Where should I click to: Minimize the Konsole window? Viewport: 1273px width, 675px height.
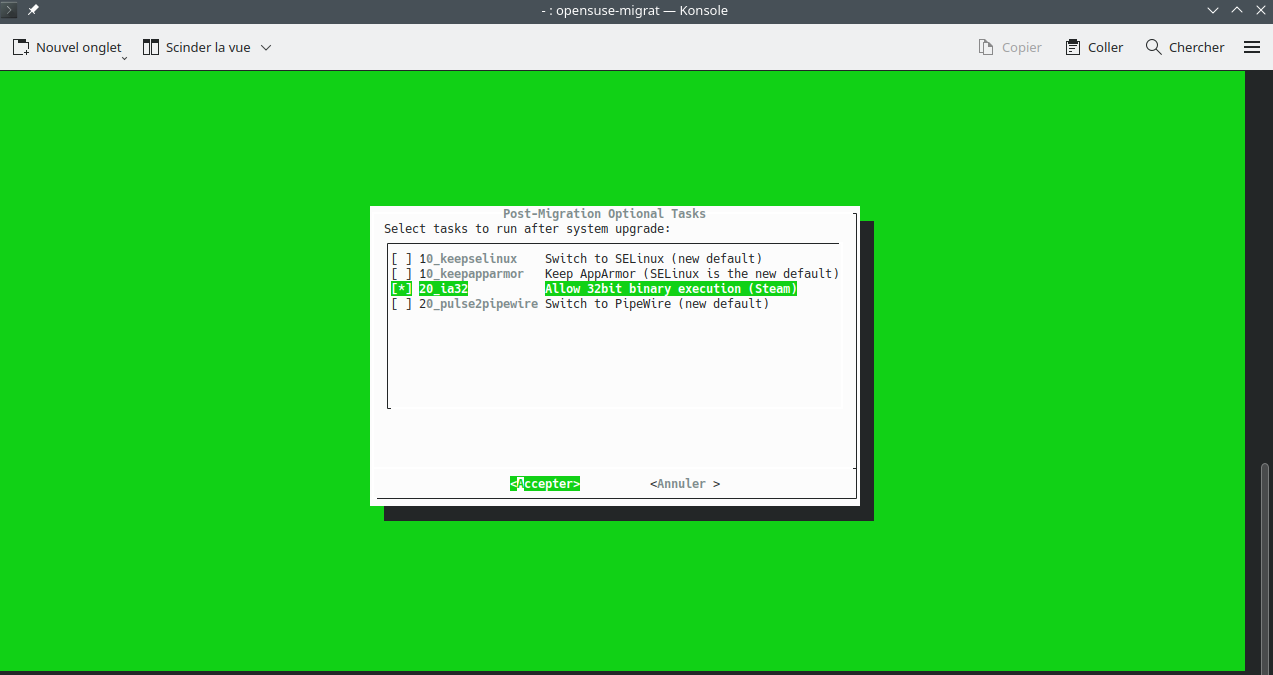pos(1213,10)
